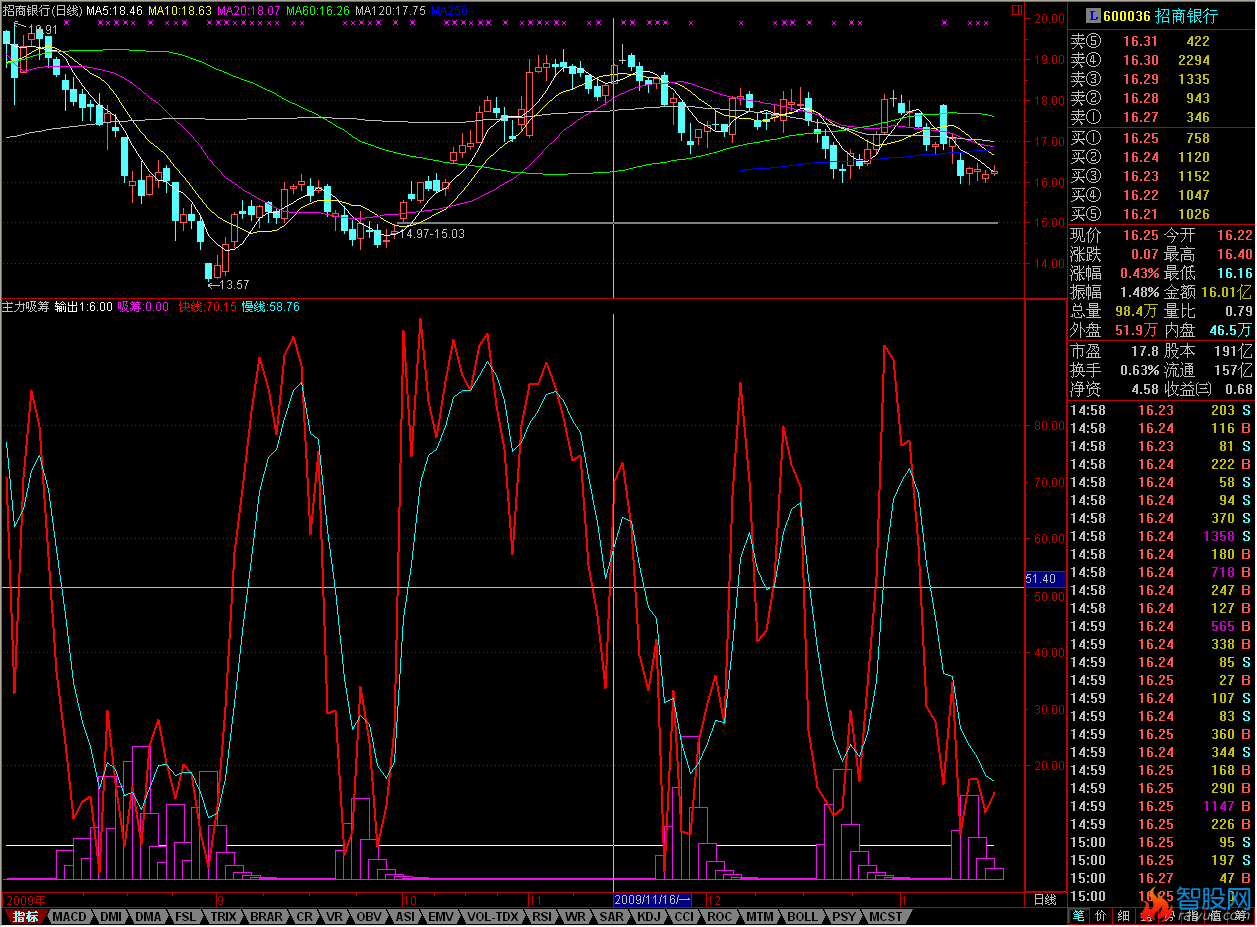This screenshot has height=927, width=1257.
Task: Click the MA10:18.63 label
Action: tap(180, 10)
